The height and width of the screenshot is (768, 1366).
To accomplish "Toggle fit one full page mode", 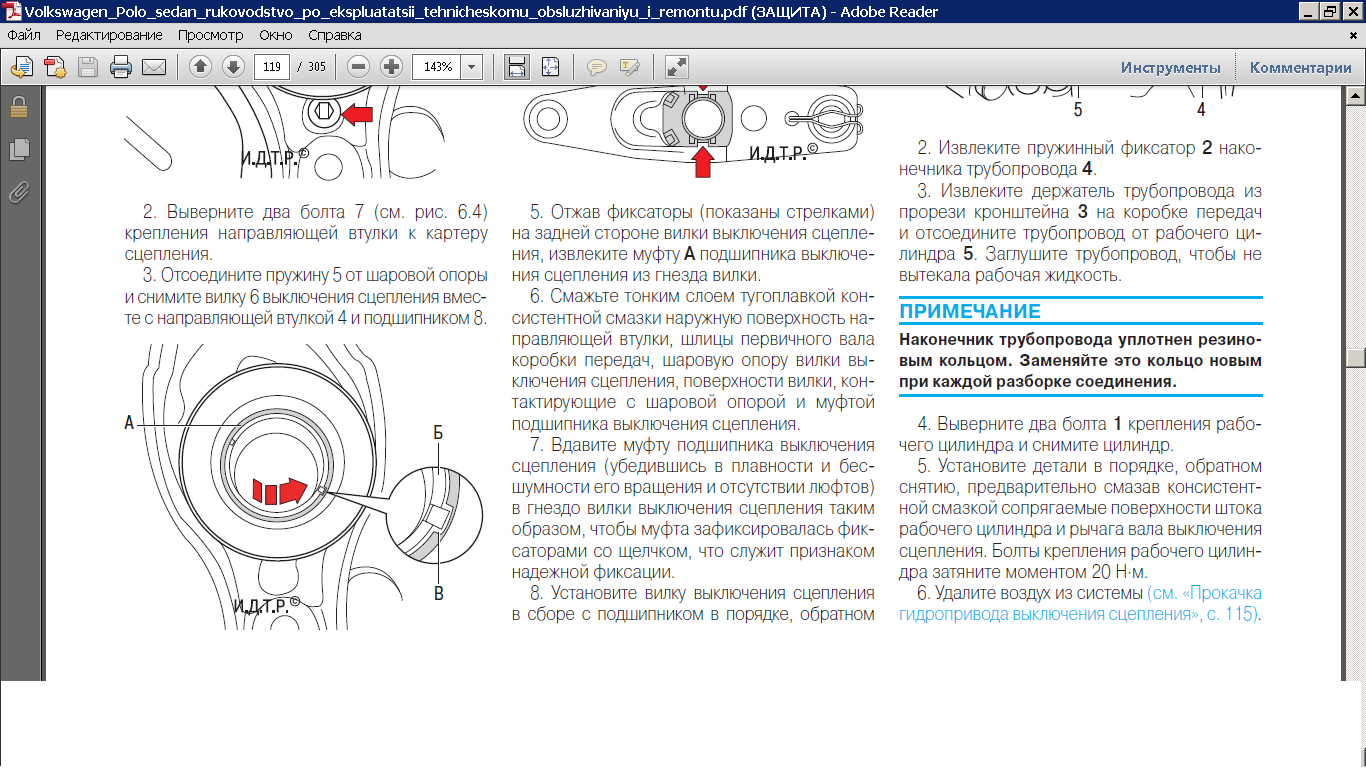I will [550, 67].
